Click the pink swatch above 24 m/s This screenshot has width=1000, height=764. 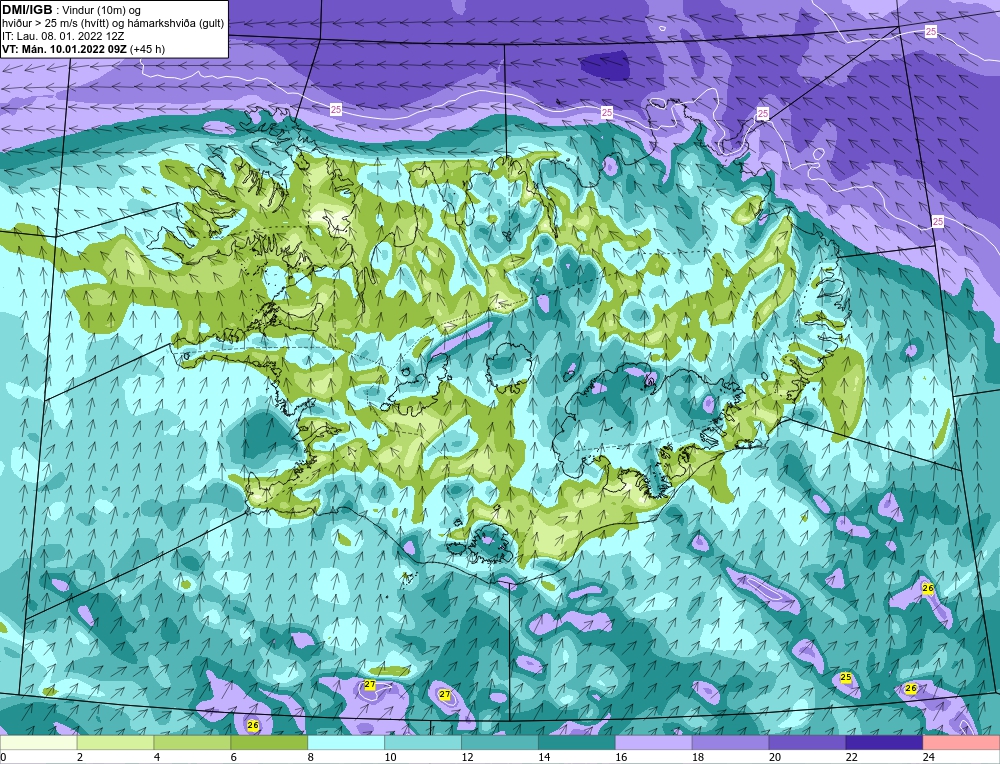point(961,743)
